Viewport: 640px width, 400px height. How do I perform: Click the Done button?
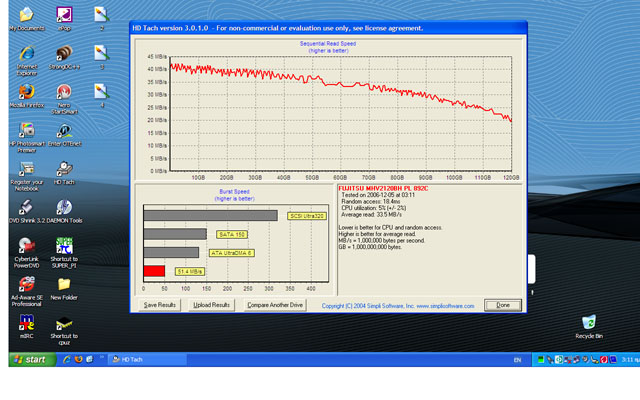pyautogui.click(x=503, y=305)
